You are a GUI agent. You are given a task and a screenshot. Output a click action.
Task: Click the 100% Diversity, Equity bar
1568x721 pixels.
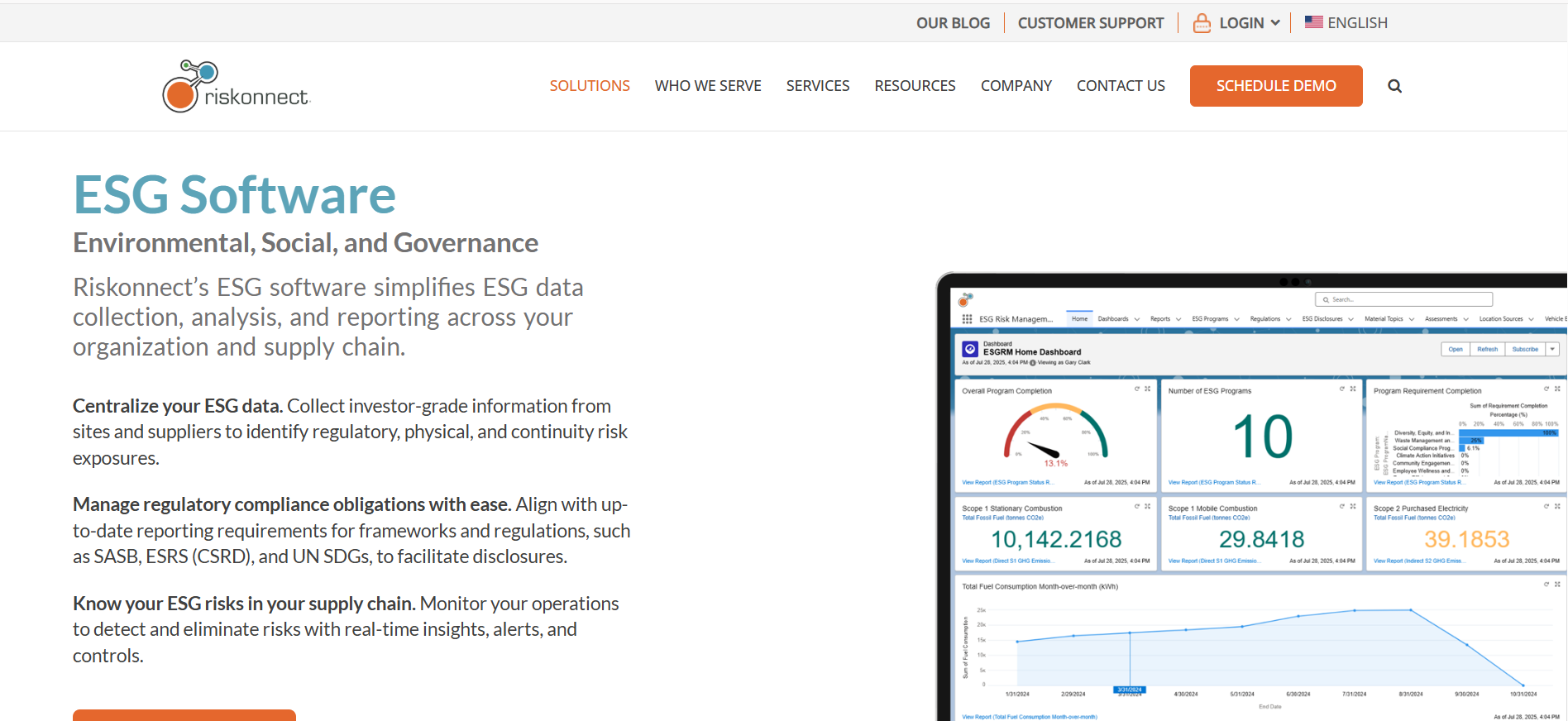[1508, 432]
